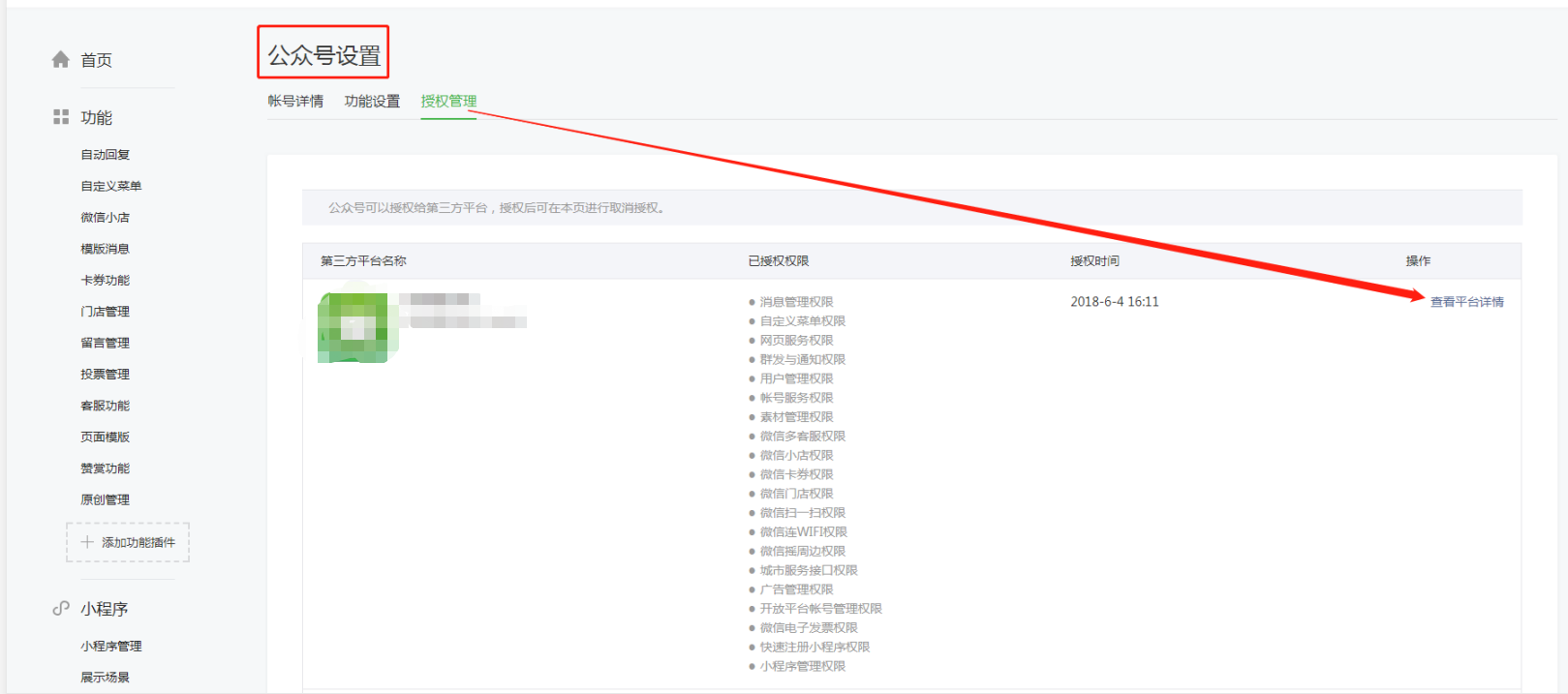Click the 消息管理权限 permission entry
1568x694 pixels.
pyautogui.click(x=796, y=302)
